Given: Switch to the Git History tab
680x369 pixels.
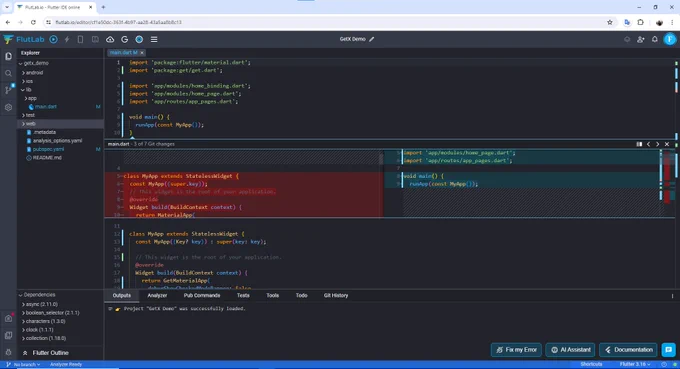Looking at the screenshot, I should (336, 295).
